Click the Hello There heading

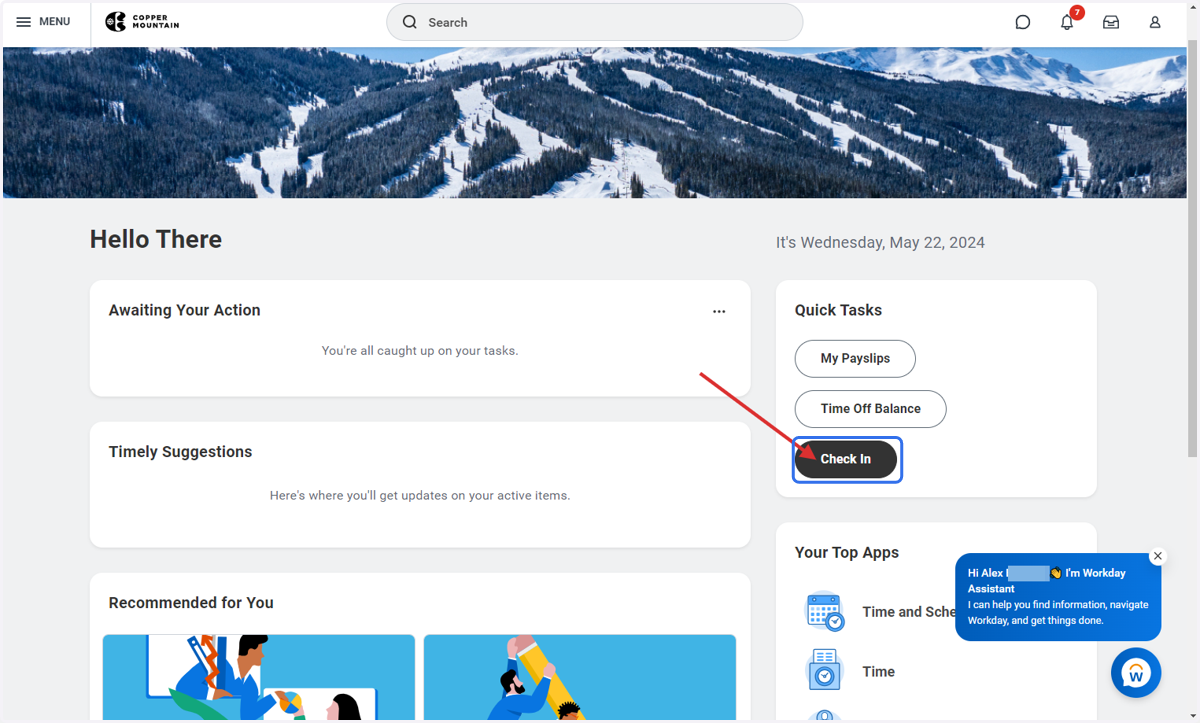(156, 239)
